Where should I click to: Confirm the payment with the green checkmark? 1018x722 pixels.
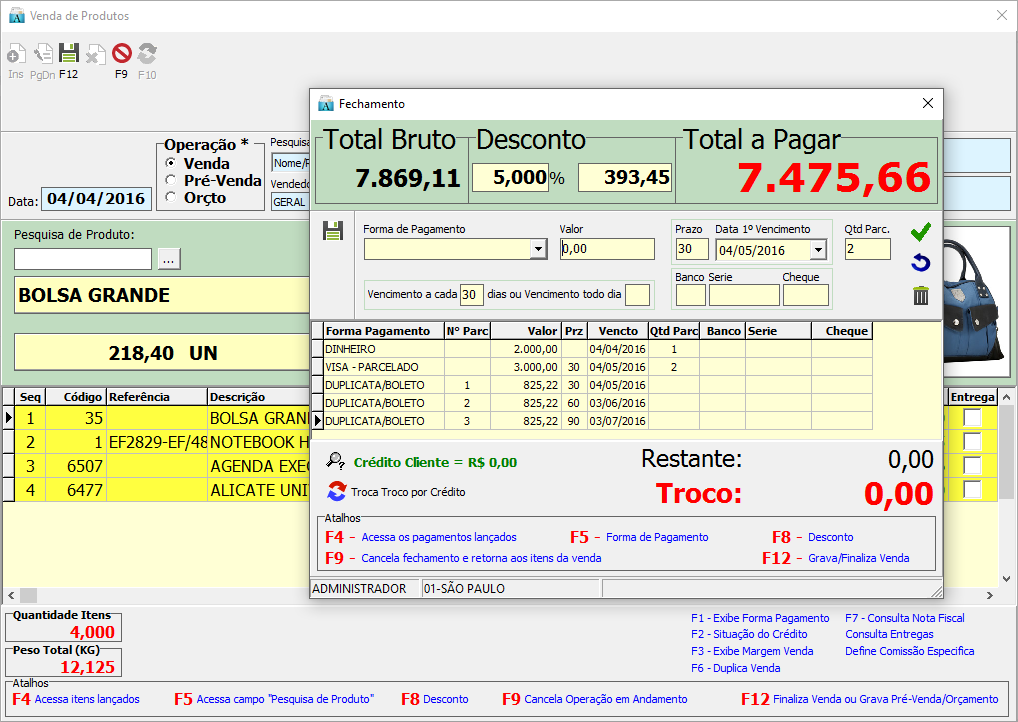click(x=920, y=232)
